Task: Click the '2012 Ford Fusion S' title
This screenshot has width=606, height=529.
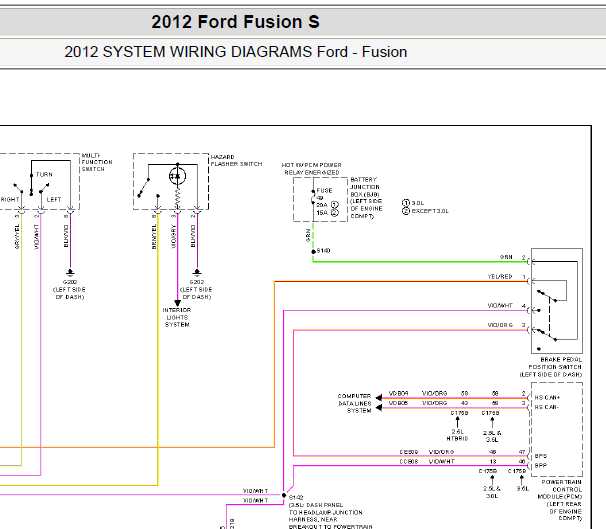Action: click(x=235, y=22)
